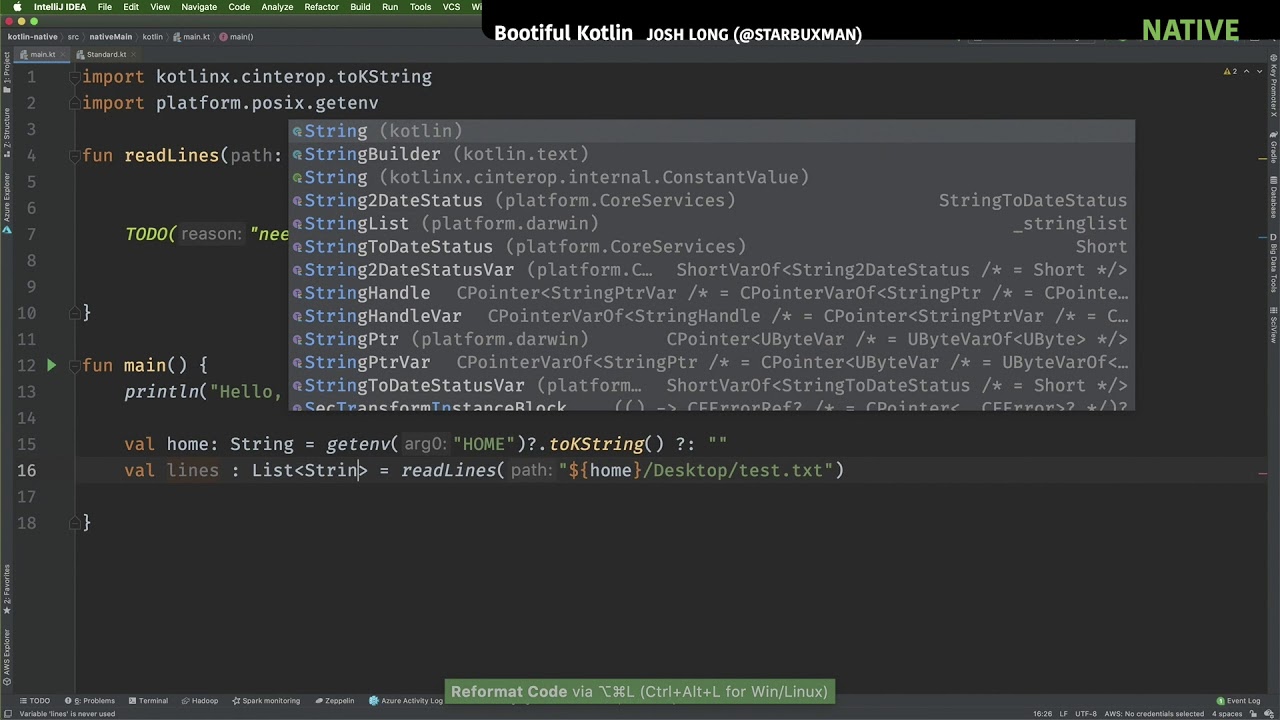Click the LF line separator status
The image size is (1280, 720).
coord(1064,714)
